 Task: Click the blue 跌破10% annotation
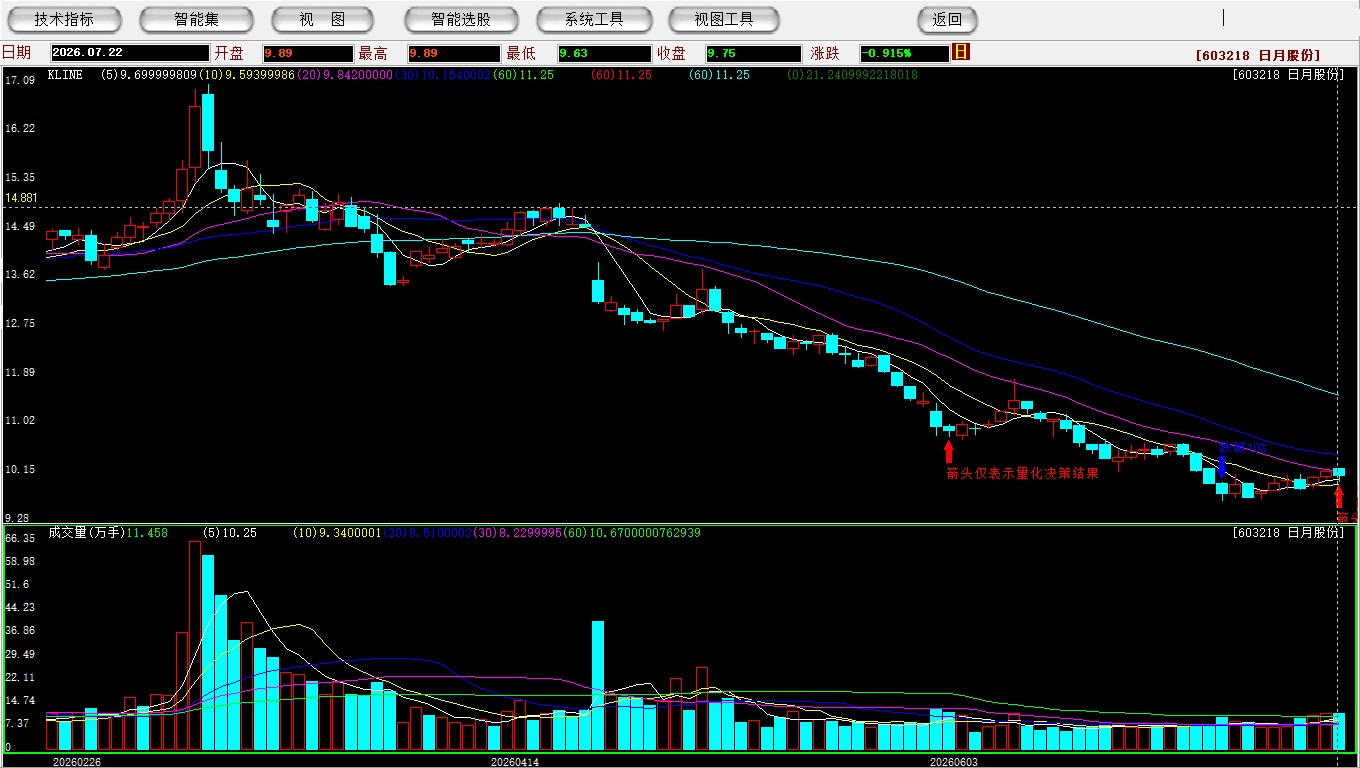(1243, 447)
